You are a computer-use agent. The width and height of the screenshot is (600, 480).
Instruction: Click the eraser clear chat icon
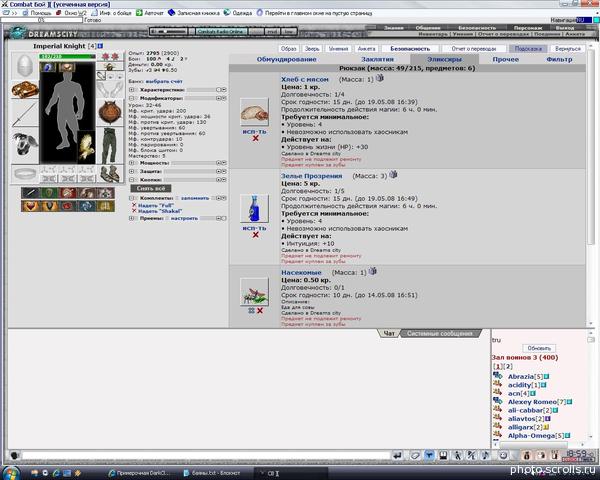415,455
